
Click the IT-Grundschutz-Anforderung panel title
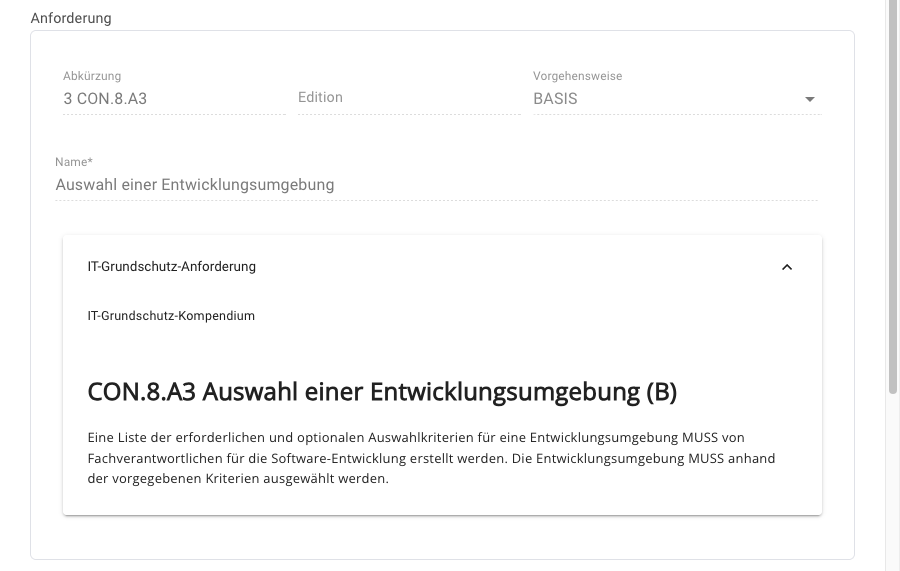click(172, 267)
